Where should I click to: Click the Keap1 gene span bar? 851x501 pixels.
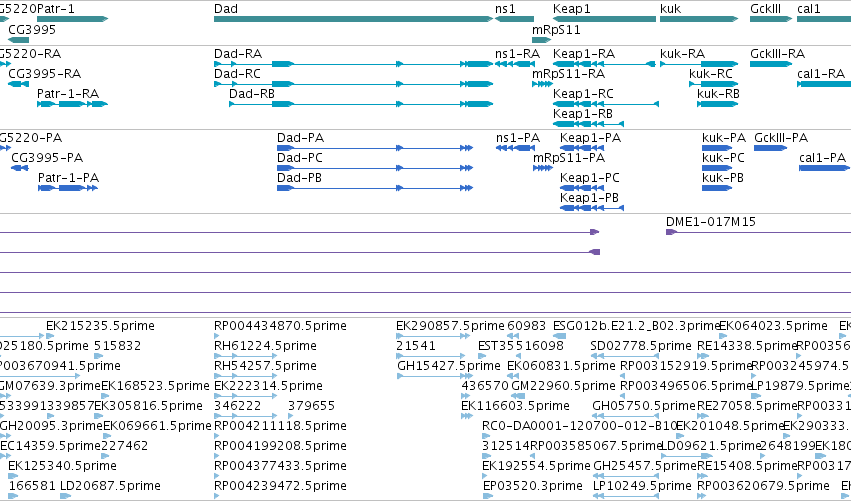[604, 20]
